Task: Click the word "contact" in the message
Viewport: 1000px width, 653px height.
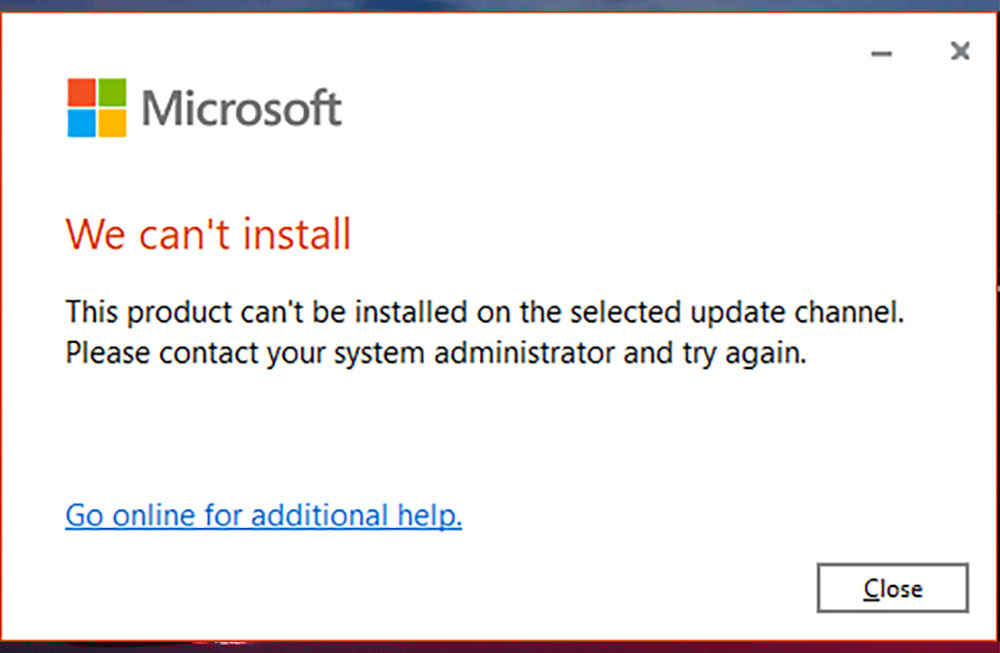Action: (x=195, y=354)
